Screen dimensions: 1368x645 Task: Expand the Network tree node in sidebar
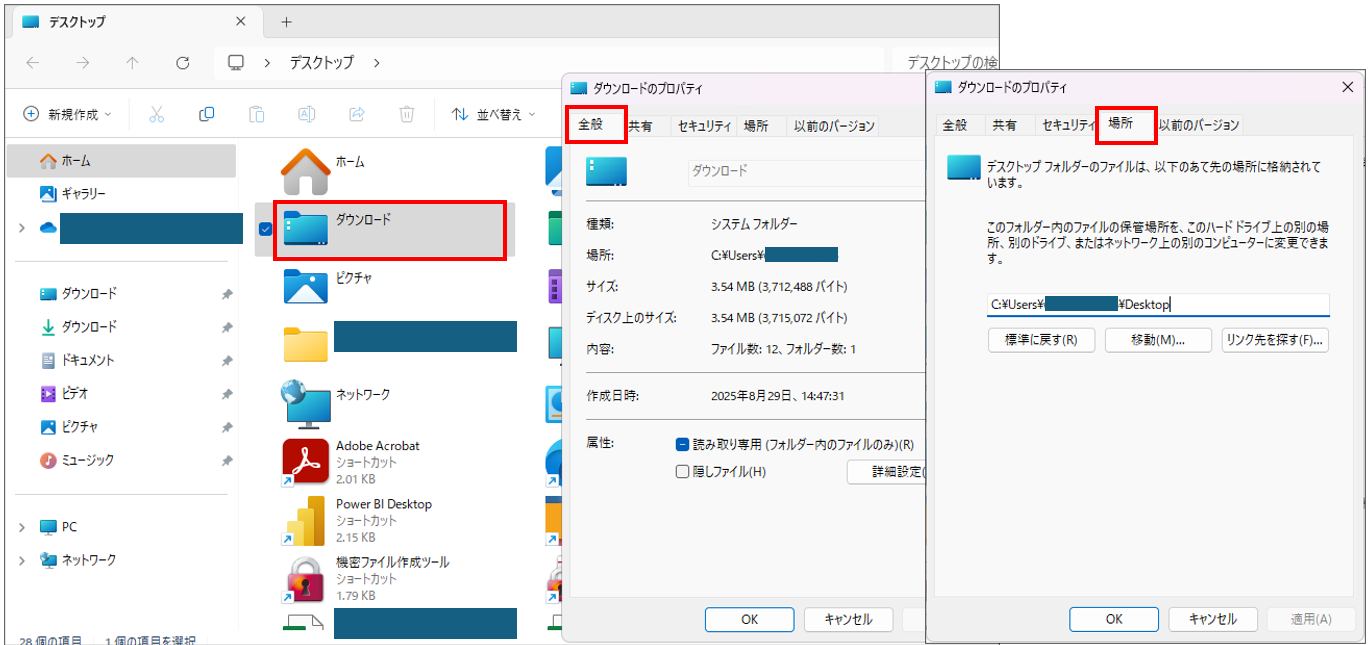tap(22, 560)
